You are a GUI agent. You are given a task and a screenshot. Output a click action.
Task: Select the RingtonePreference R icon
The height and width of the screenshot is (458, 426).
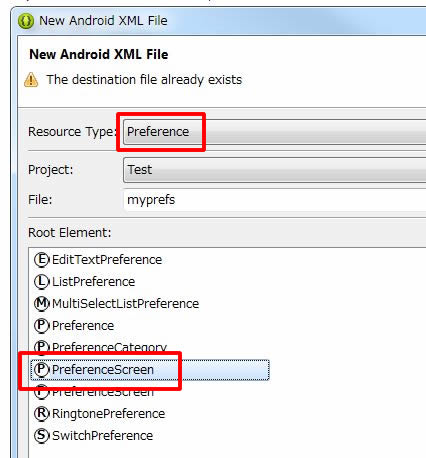tap(42, 414)
